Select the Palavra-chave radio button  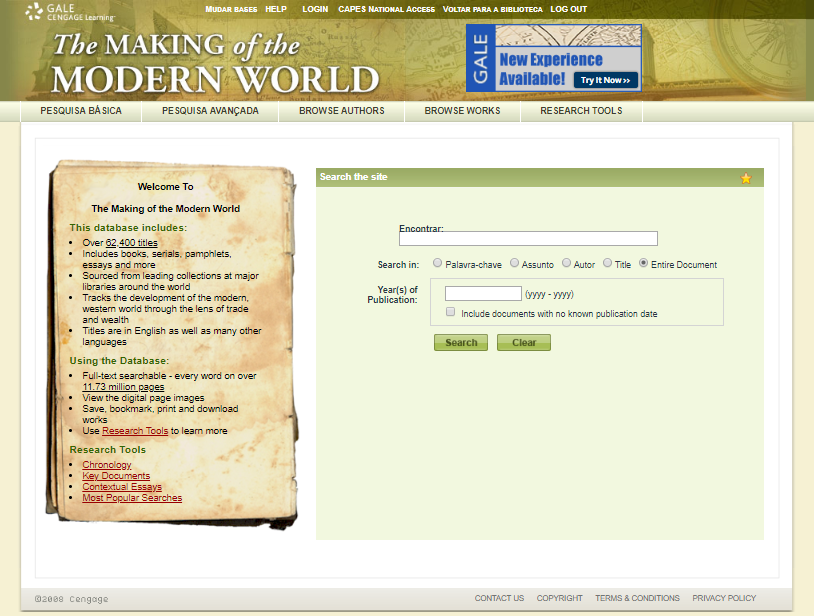click(438, 264)
